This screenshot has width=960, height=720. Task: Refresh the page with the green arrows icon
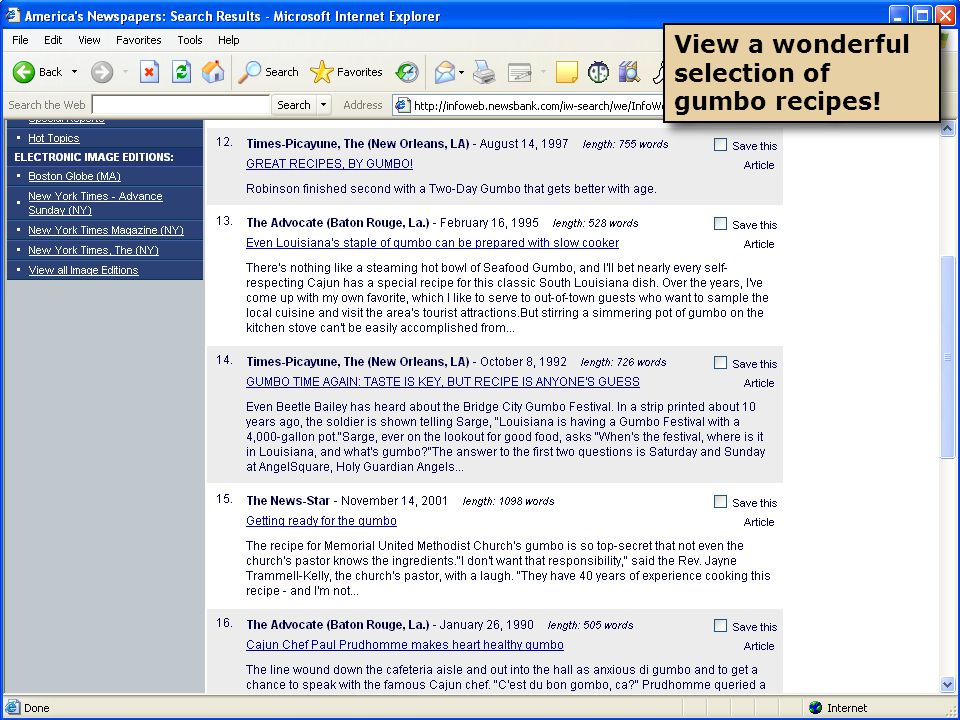point(181,72)
